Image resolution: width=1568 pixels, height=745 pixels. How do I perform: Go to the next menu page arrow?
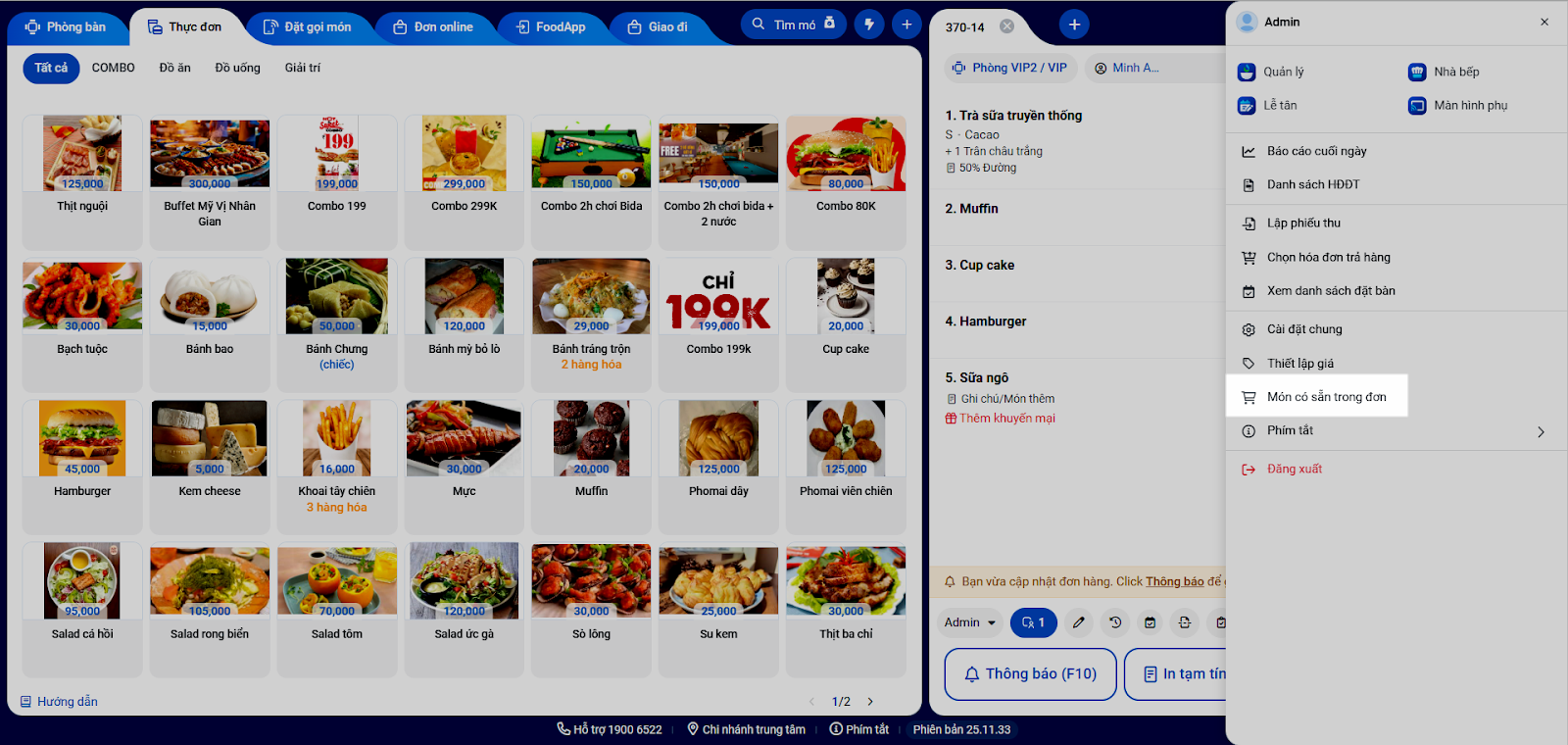(869, 702)
